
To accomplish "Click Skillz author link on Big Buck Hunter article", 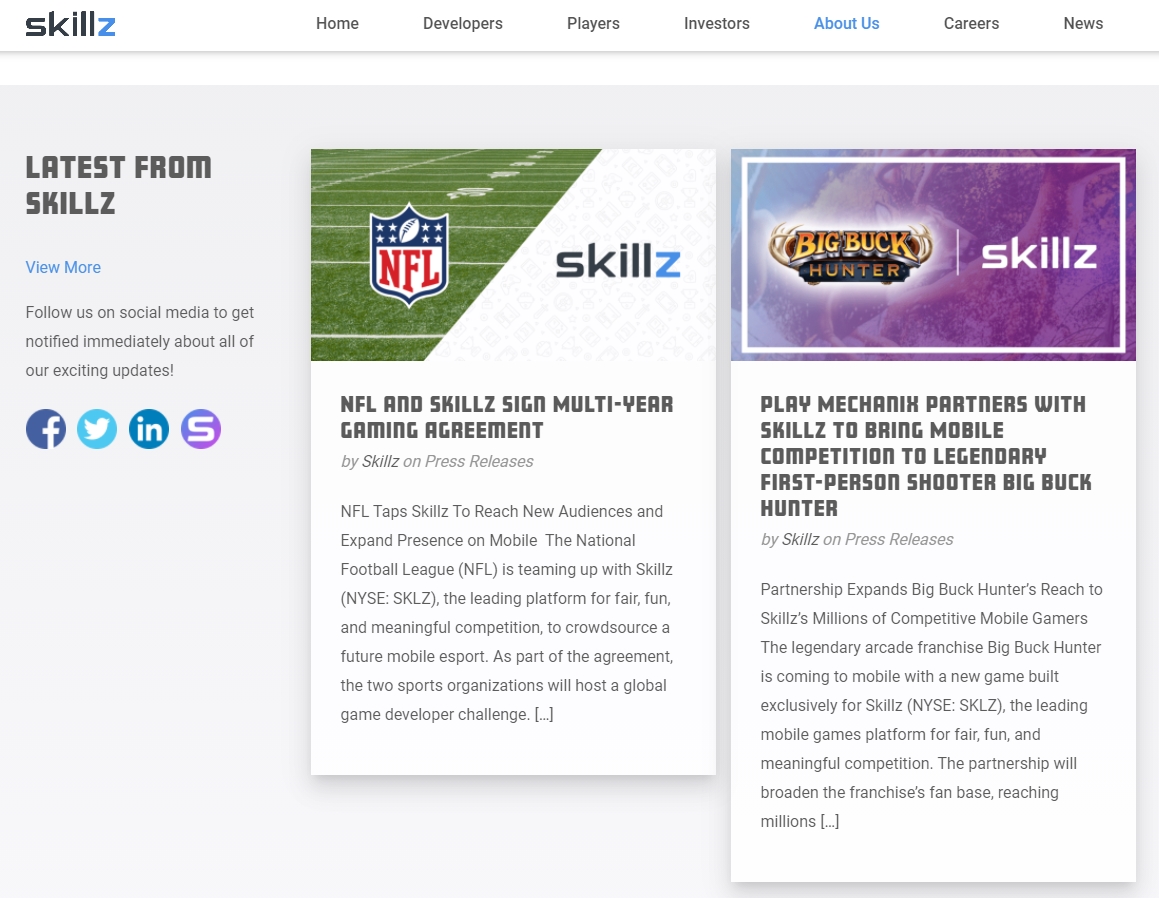I will pyautogui.click(x=800, y=540).
